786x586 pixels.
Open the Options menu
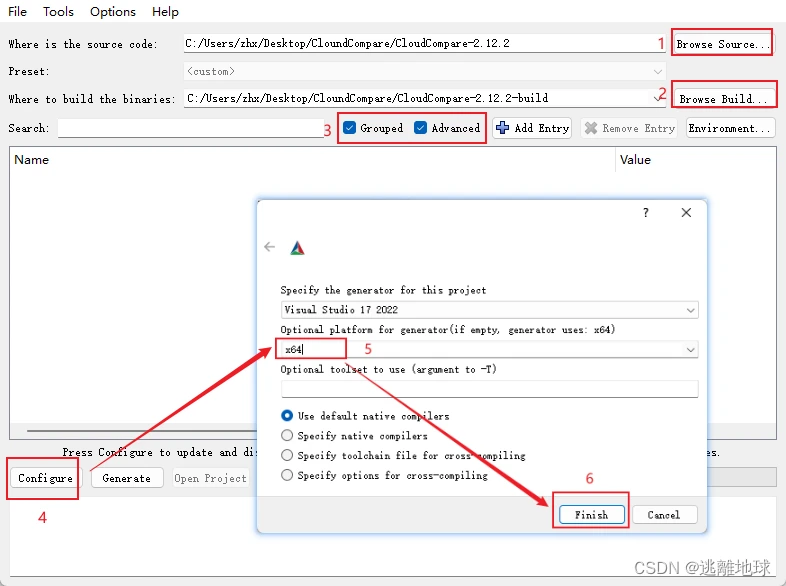113,12
